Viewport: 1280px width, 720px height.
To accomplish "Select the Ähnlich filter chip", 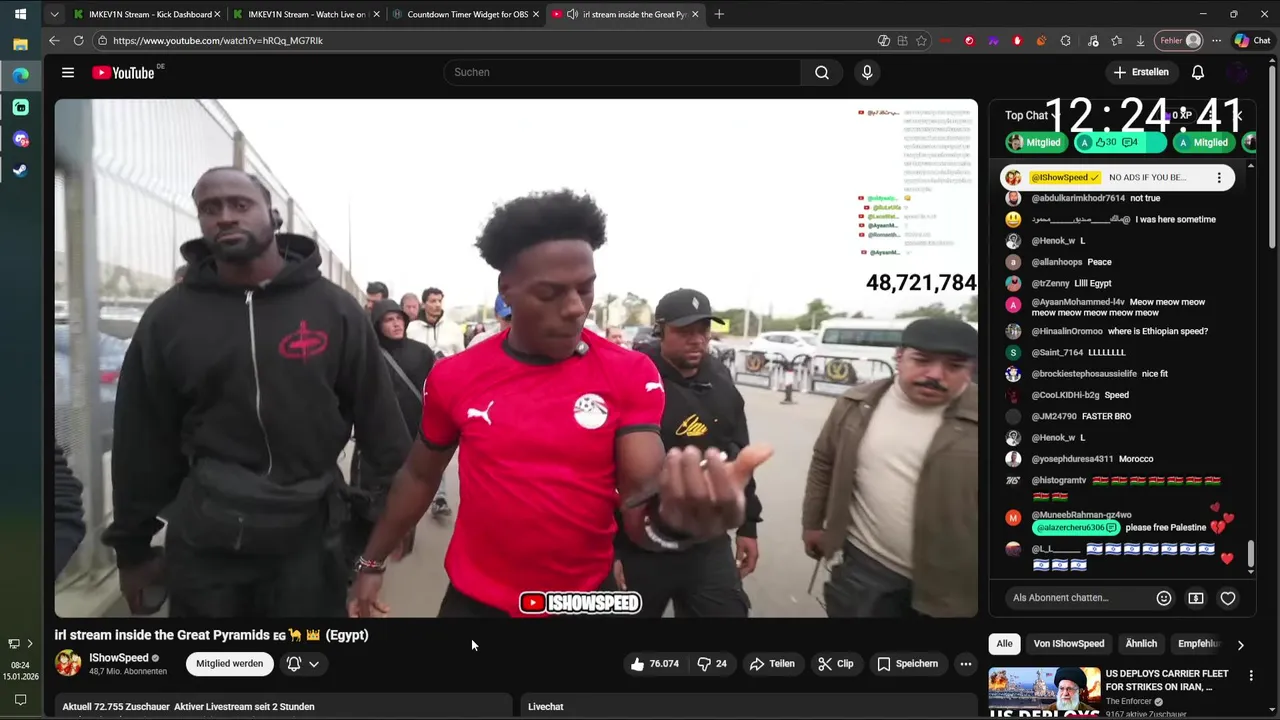I will tap(1141, 644).
